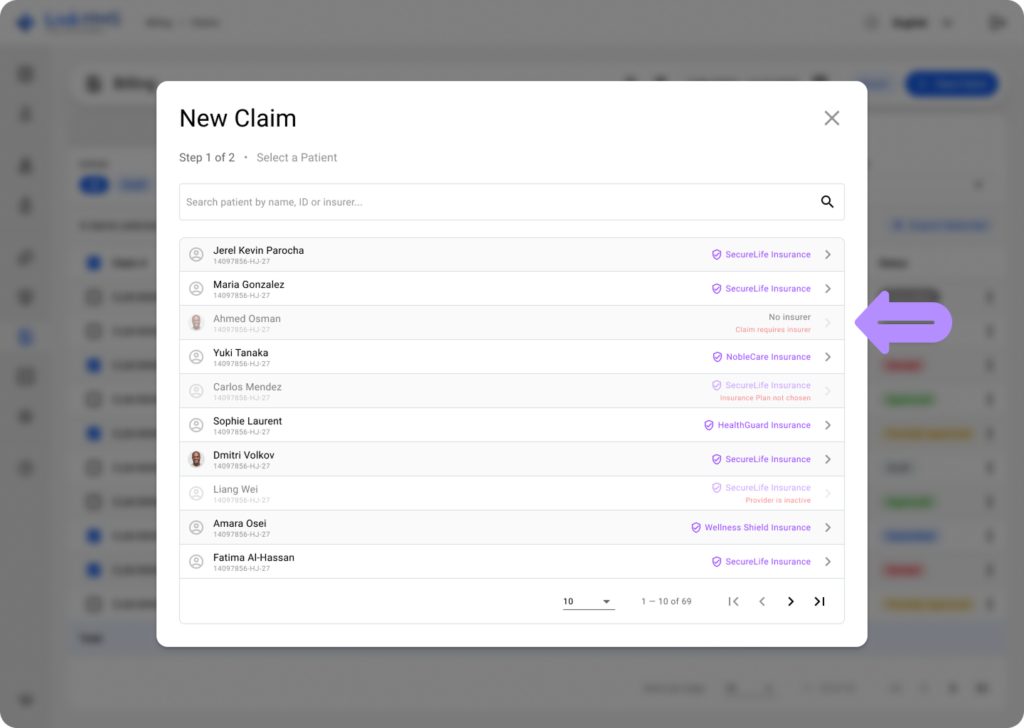
Task: Jump to last page of patients
Action: pos(820,601)
